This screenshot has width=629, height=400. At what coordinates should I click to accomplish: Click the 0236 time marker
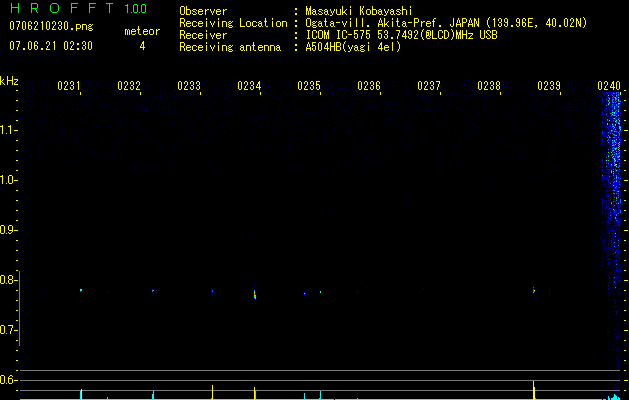pos(369,85)
